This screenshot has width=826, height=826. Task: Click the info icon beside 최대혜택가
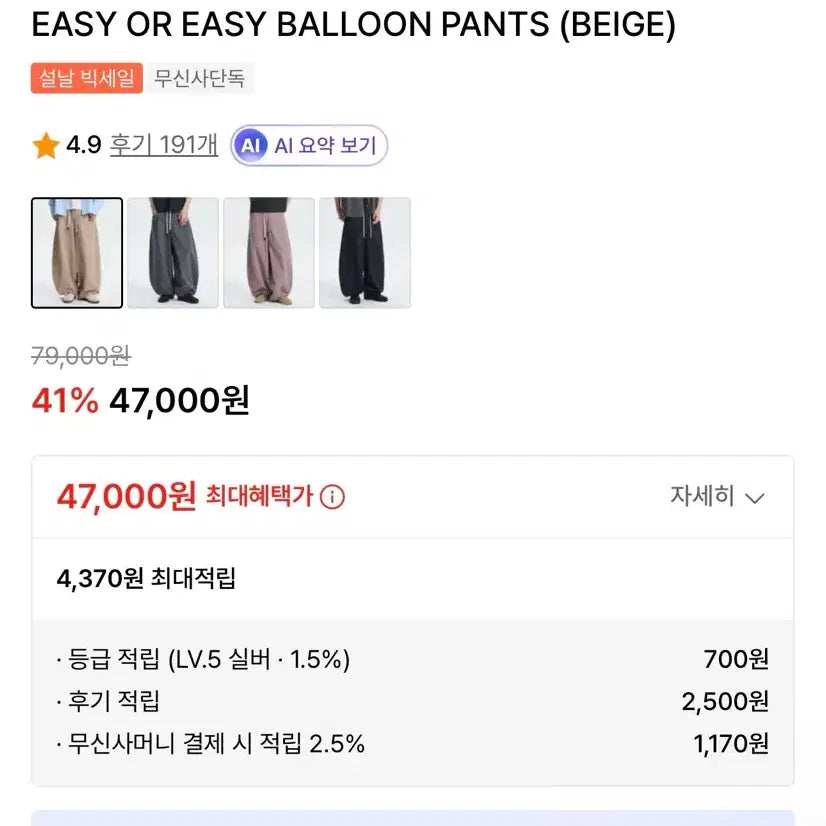click(x=332, y=497)
